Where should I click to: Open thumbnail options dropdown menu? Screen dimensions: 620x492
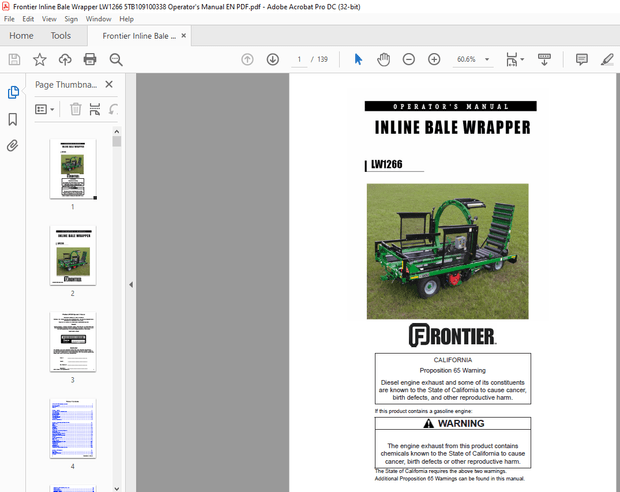[44, 109]
